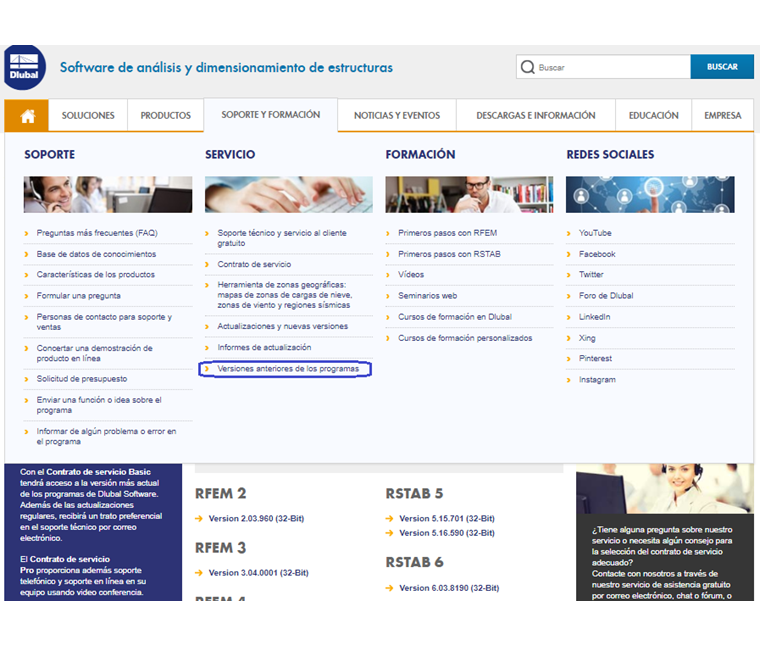
Task: Open Versiones anteriores de los programas
Action: click(x=288, y=369)
